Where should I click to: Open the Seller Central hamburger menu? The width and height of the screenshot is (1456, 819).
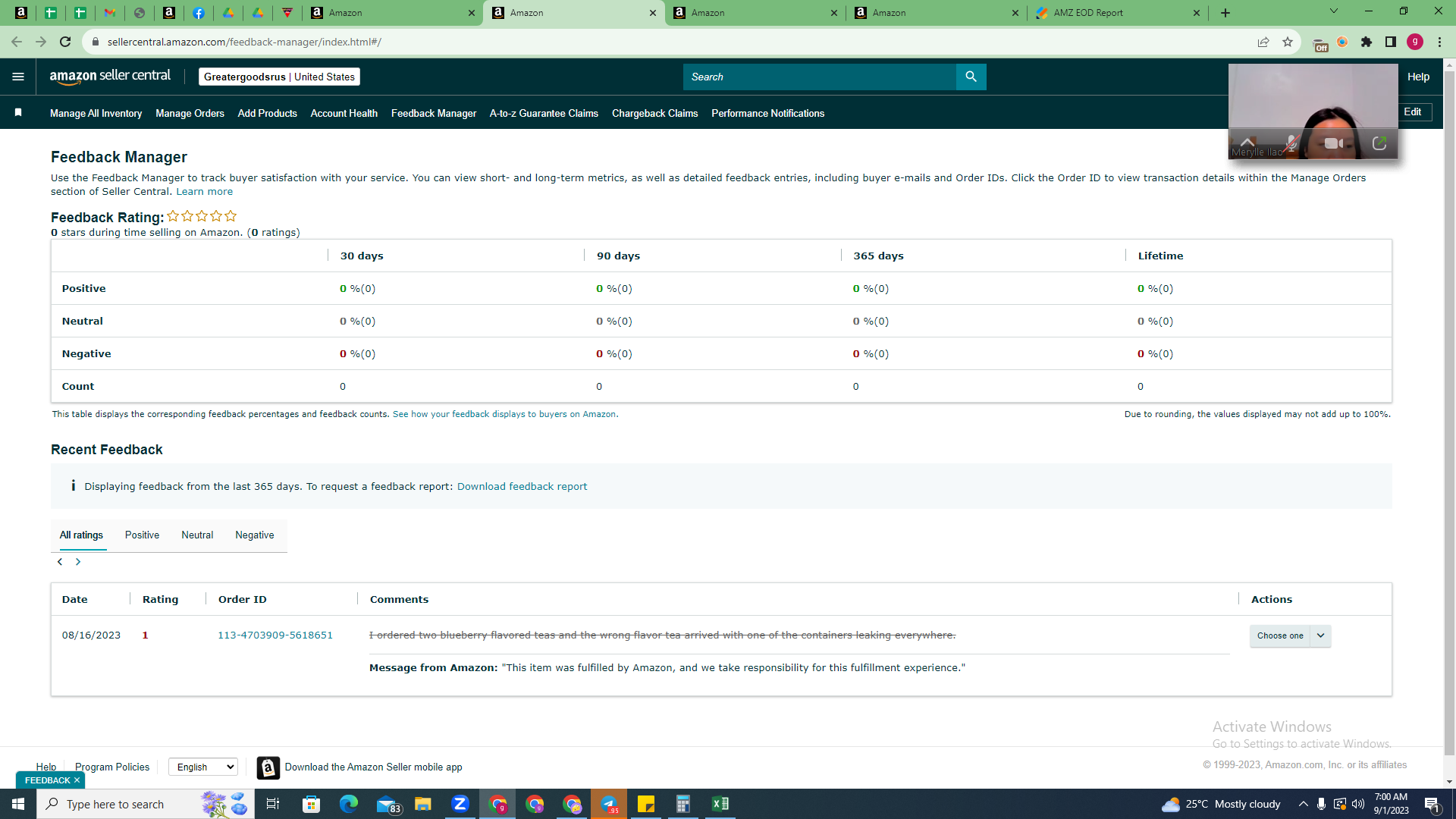tap(18, 77)
